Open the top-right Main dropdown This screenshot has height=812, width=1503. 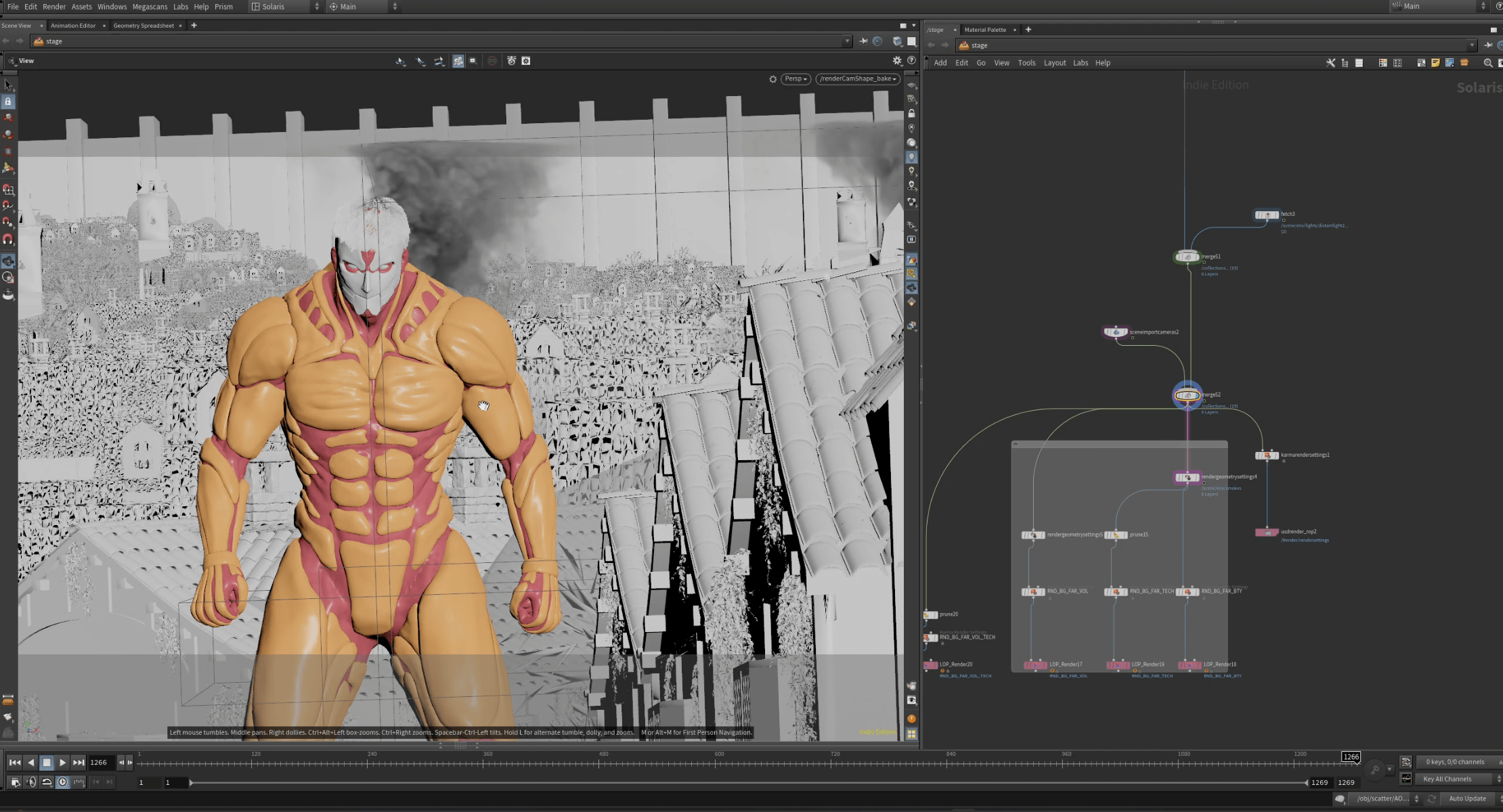pos(1439,6)
